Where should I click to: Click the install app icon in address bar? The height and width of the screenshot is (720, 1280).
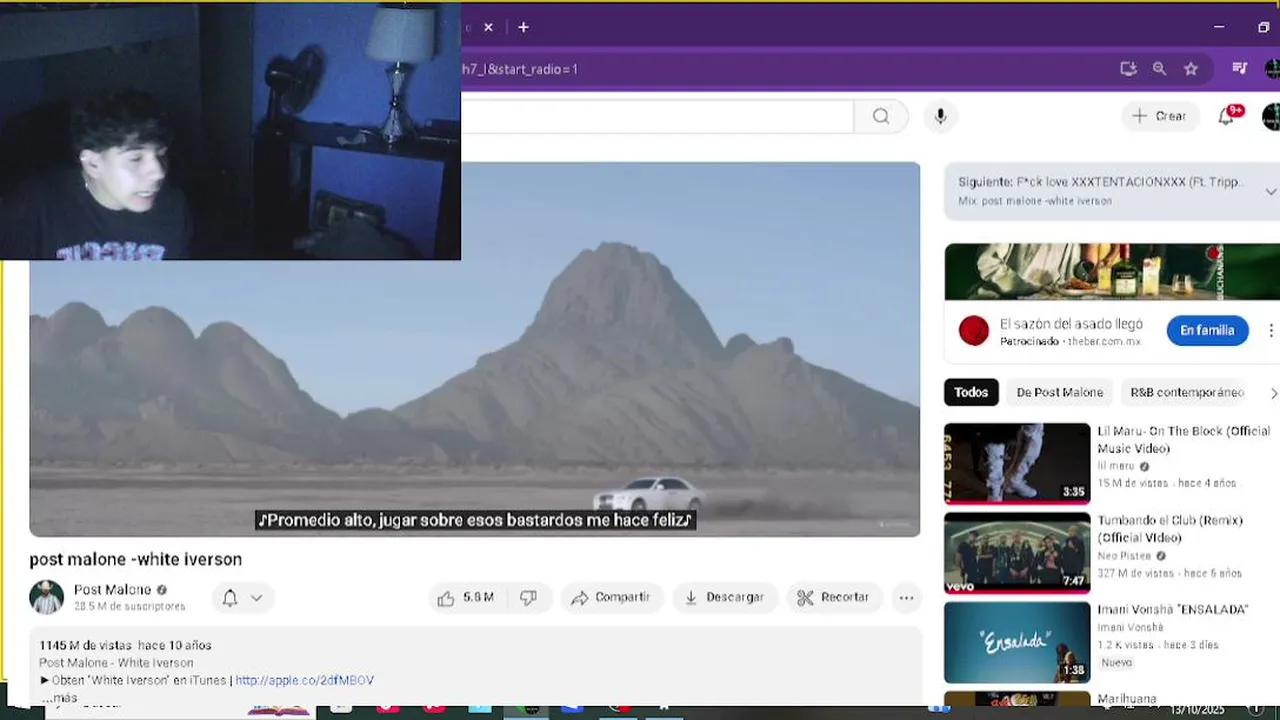[x=1128, y=69]
